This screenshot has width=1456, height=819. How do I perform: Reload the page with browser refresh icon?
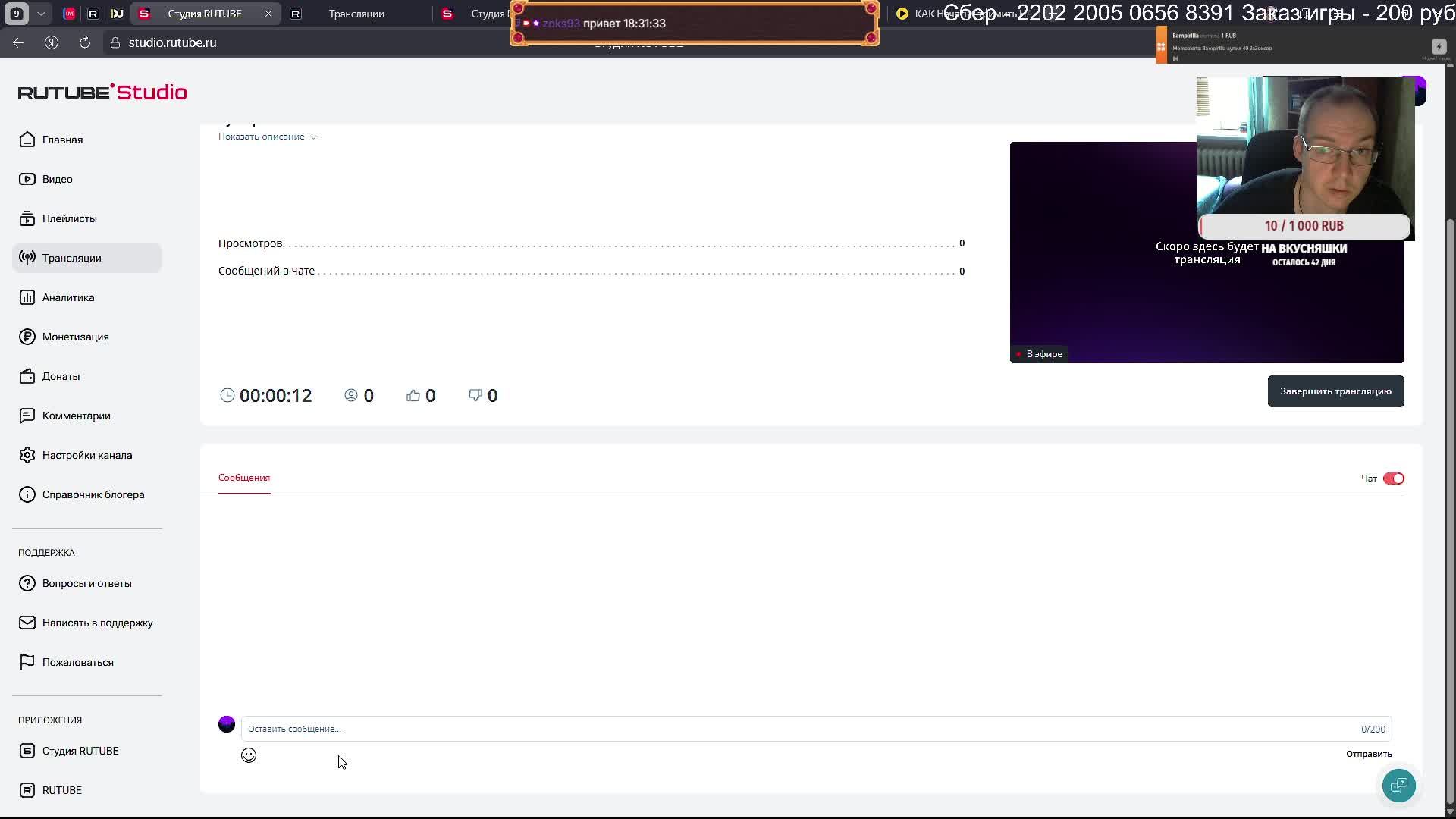pos(85,42)
